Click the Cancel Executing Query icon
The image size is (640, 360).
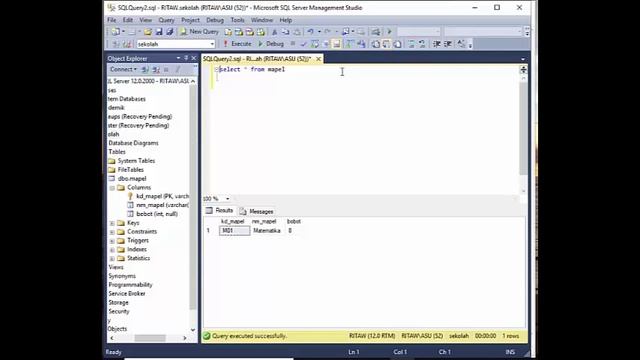(293, 43)
